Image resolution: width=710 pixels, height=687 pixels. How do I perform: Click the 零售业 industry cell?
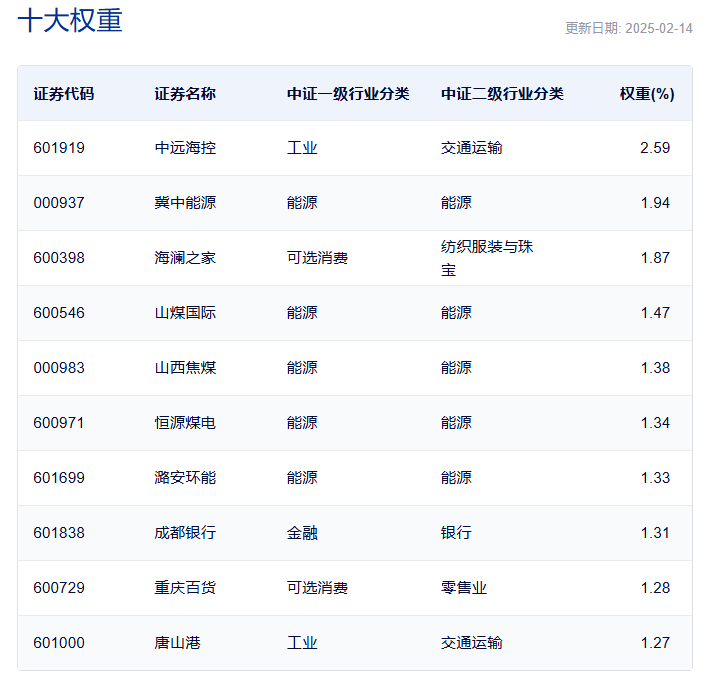pyautogui.click(x=464, y=588)
